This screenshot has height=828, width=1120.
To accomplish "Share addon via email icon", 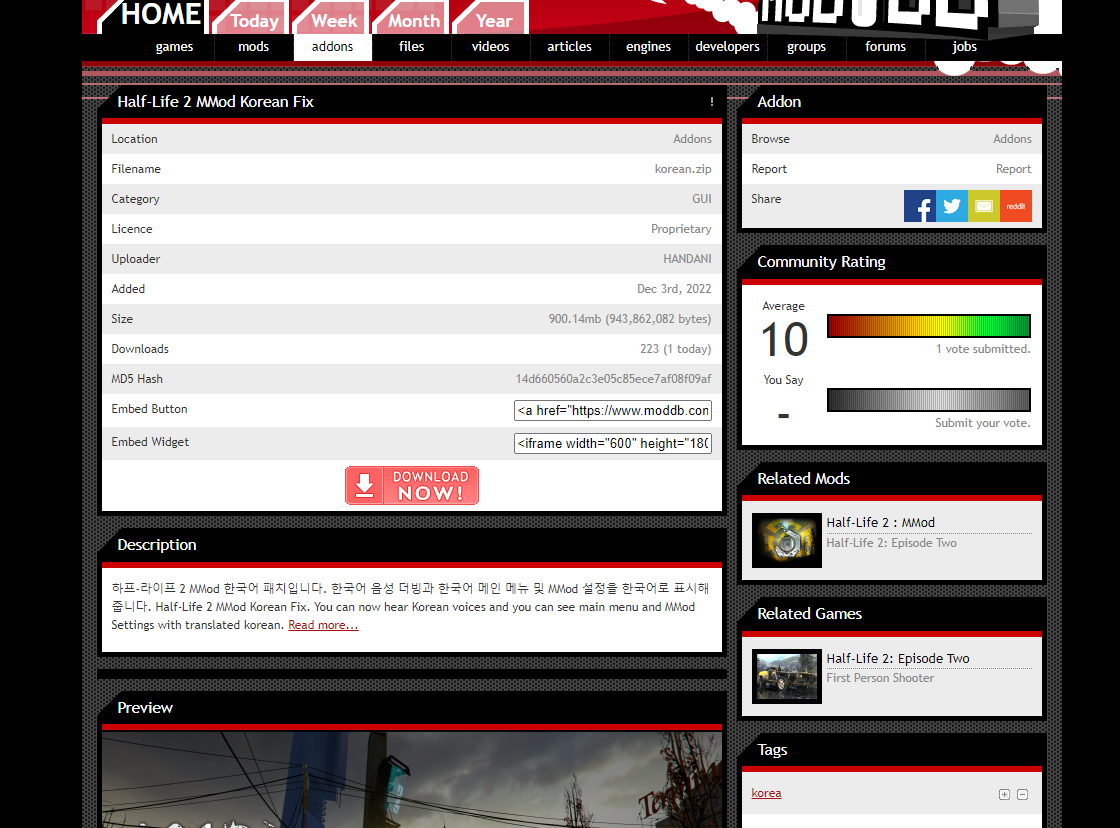I will click(984, 206).
